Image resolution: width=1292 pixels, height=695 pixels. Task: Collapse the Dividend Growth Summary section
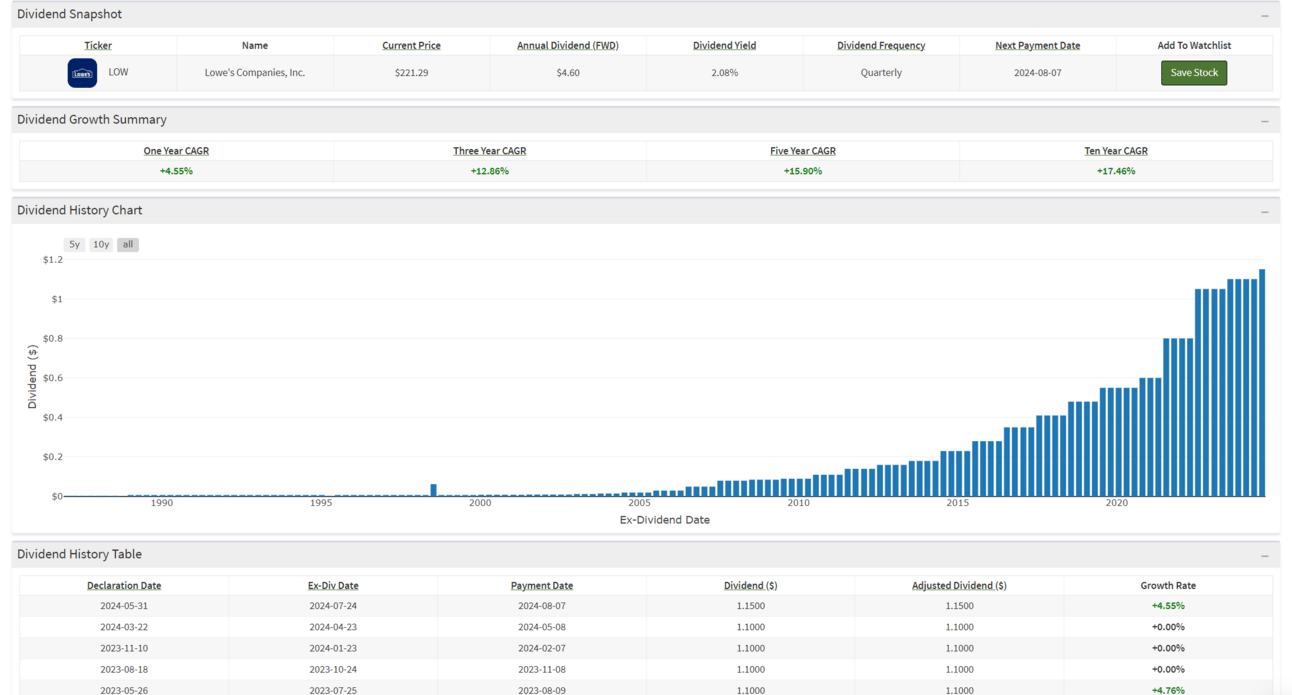point(1264,120)
